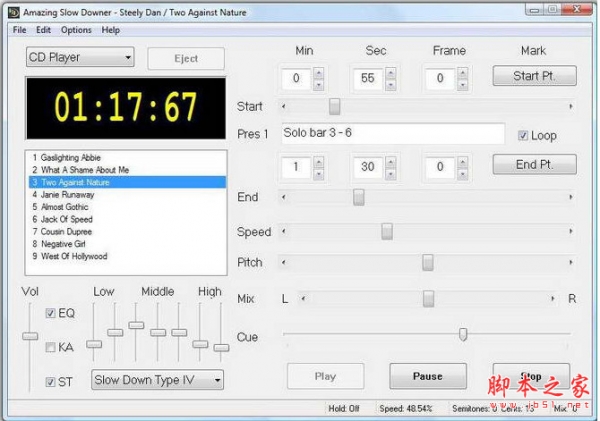Viewport: 600px width, 421px height.
Task: Open the Help menu
Action: coord(111,30)
